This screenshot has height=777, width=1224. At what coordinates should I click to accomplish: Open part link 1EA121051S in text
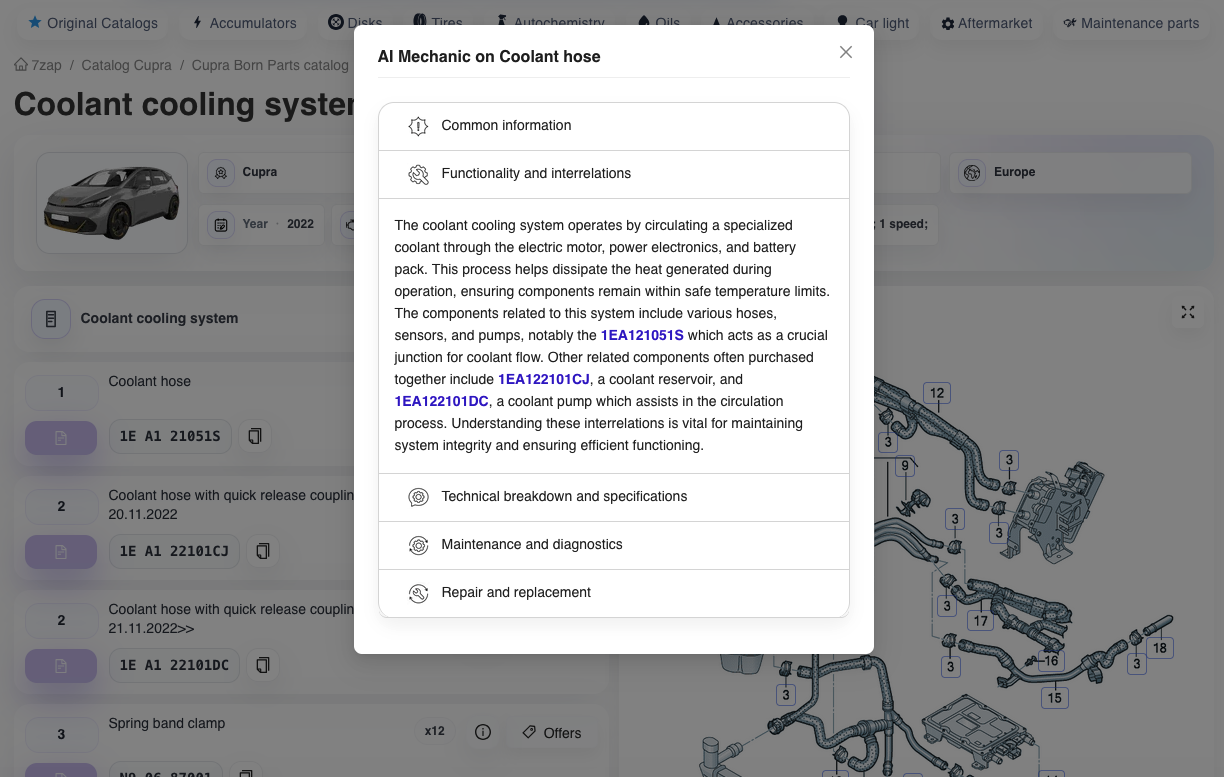point(642,335)
